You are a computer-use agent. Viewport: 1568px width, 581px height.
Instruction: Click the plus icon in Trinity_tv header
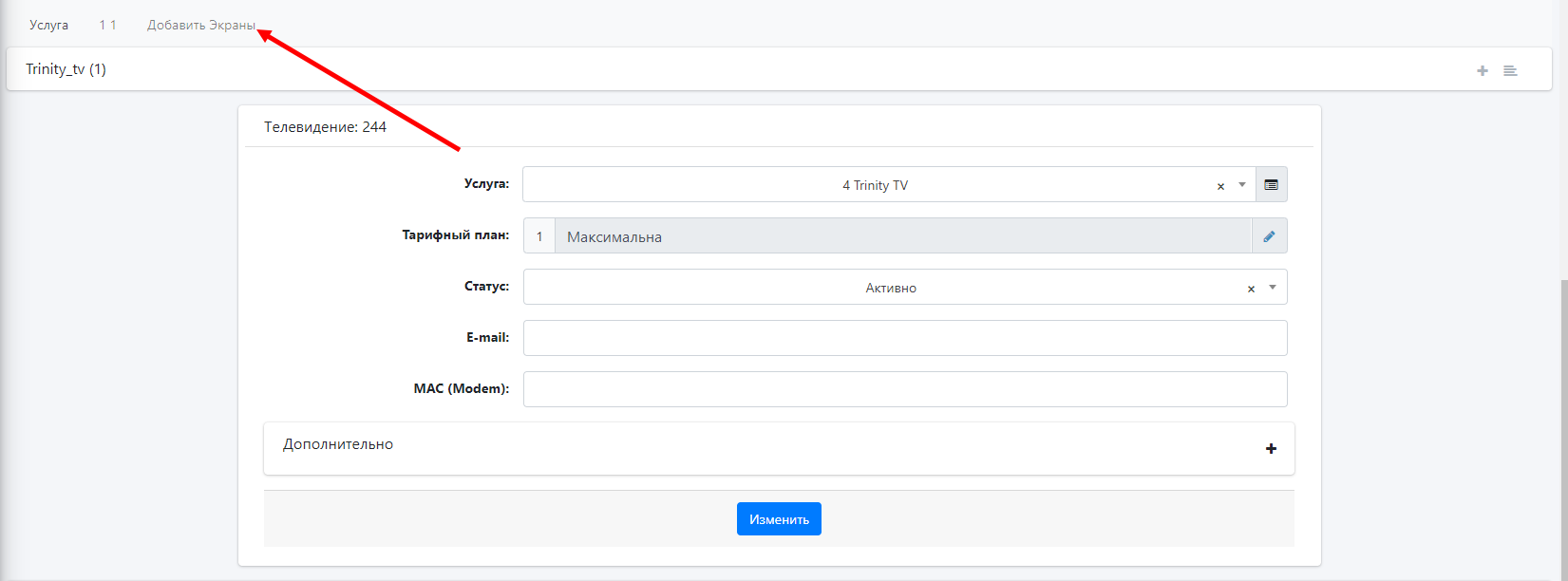(x=1482, y=71)
